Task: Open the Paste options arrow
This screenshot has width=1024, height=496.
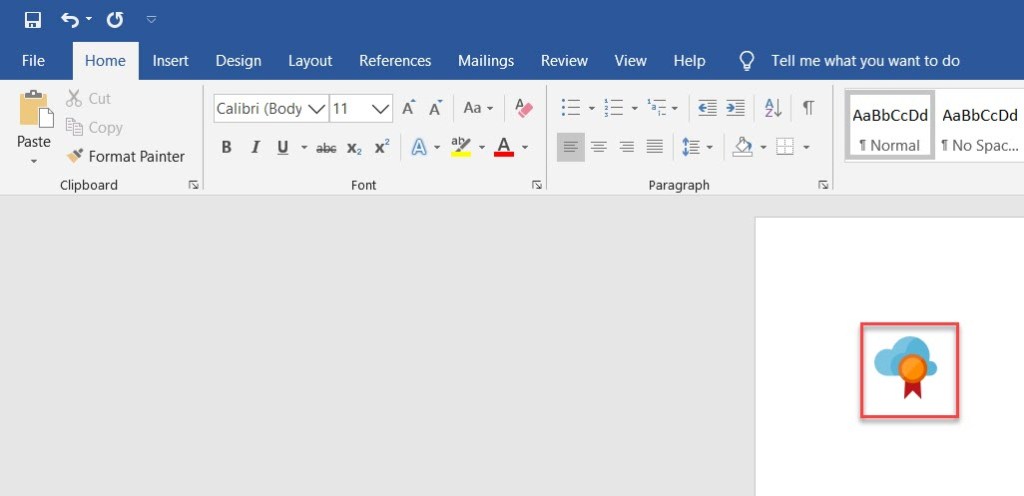Action: (x=34, y=161)
